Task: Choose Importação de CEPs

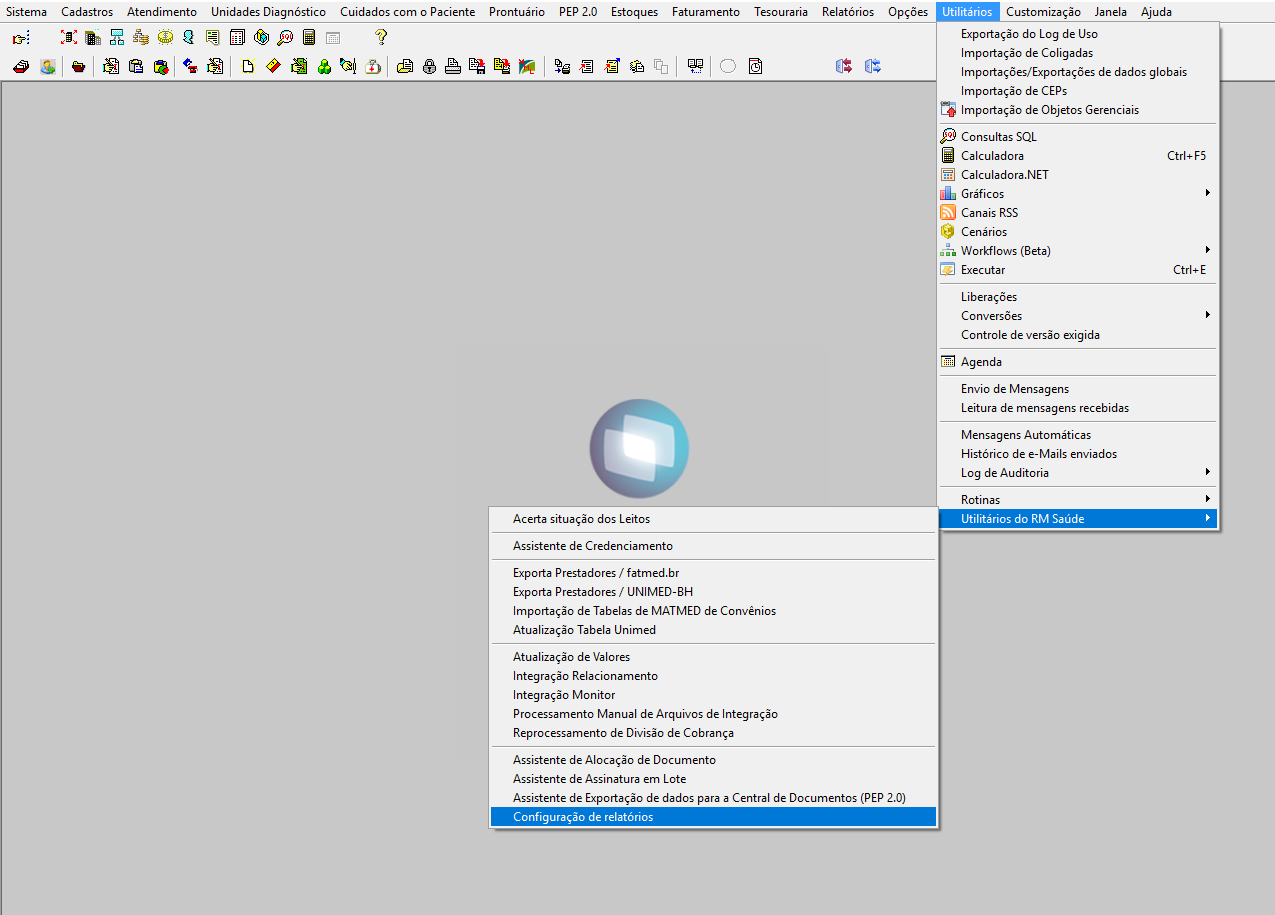Action: 1077,91
